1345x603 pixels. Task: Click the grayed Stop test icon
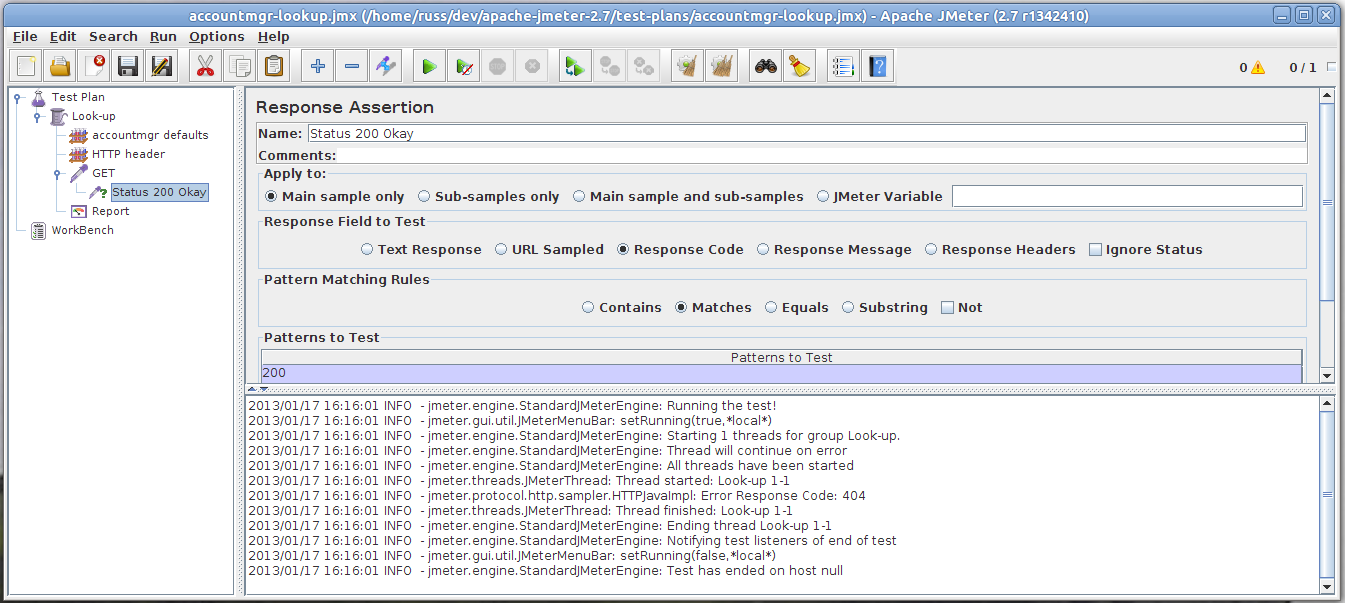498,67
